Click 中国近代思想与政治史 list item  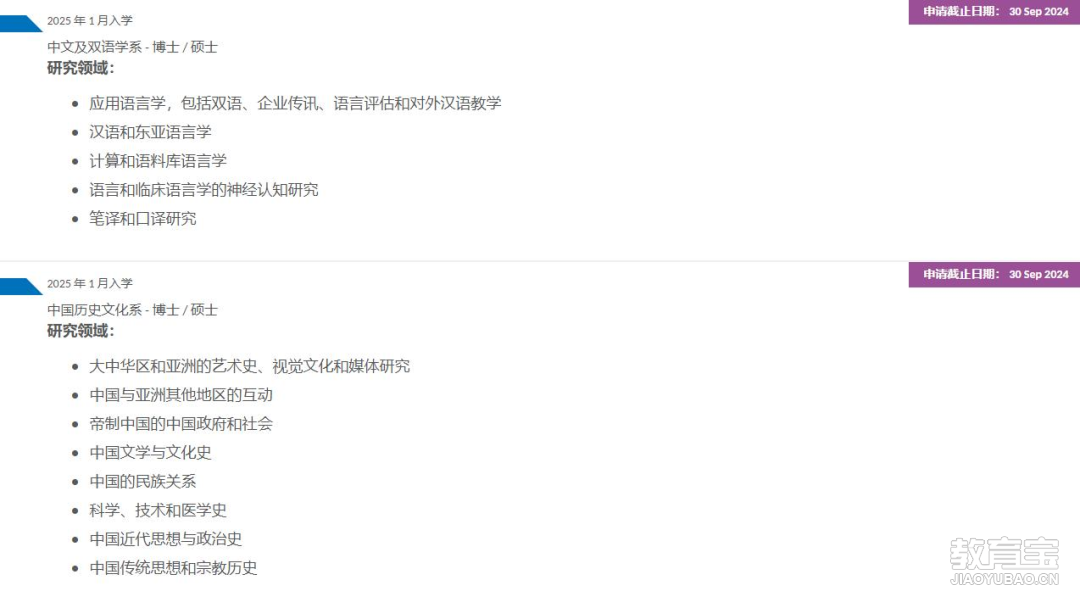[165, 540]
